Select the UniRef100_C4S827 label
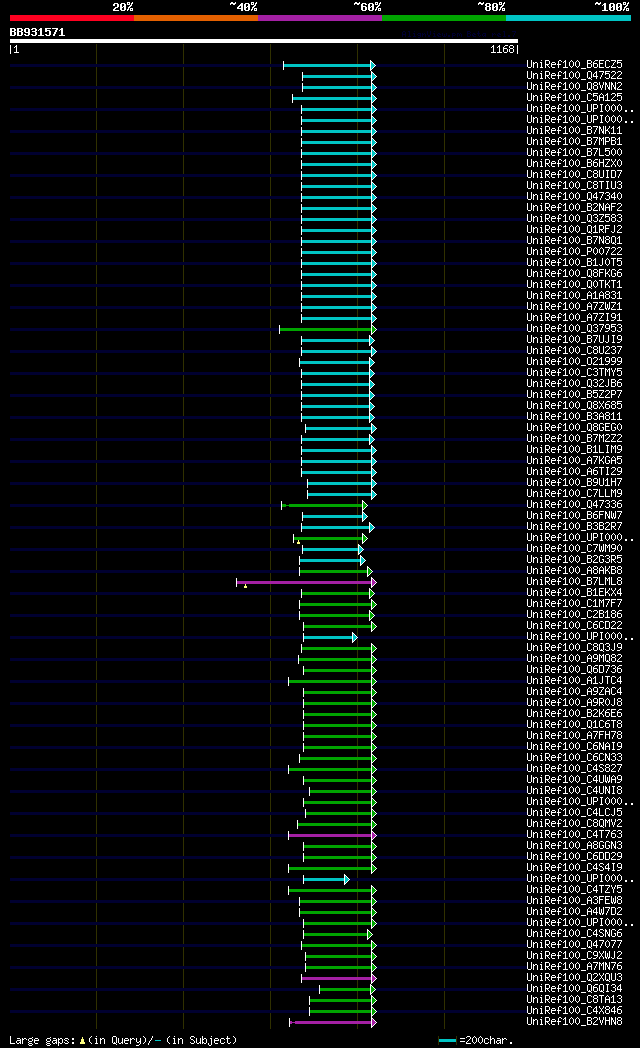The image size is (640, 1048). [x=574, y=769]
